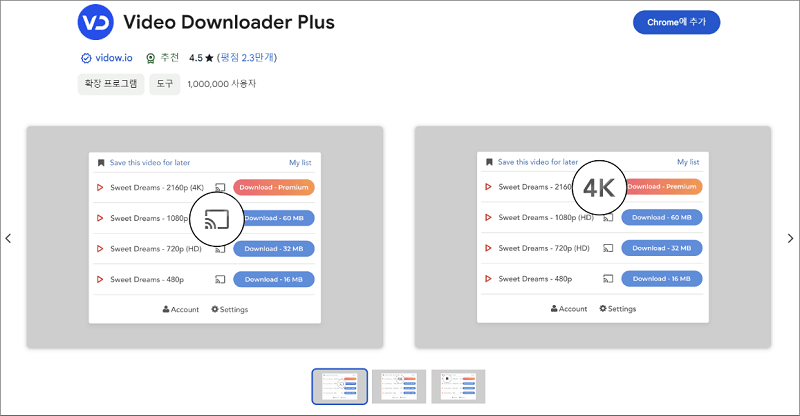
Task: Click Save this video for later in the left screenshot
Action: (x=150, y=163)
